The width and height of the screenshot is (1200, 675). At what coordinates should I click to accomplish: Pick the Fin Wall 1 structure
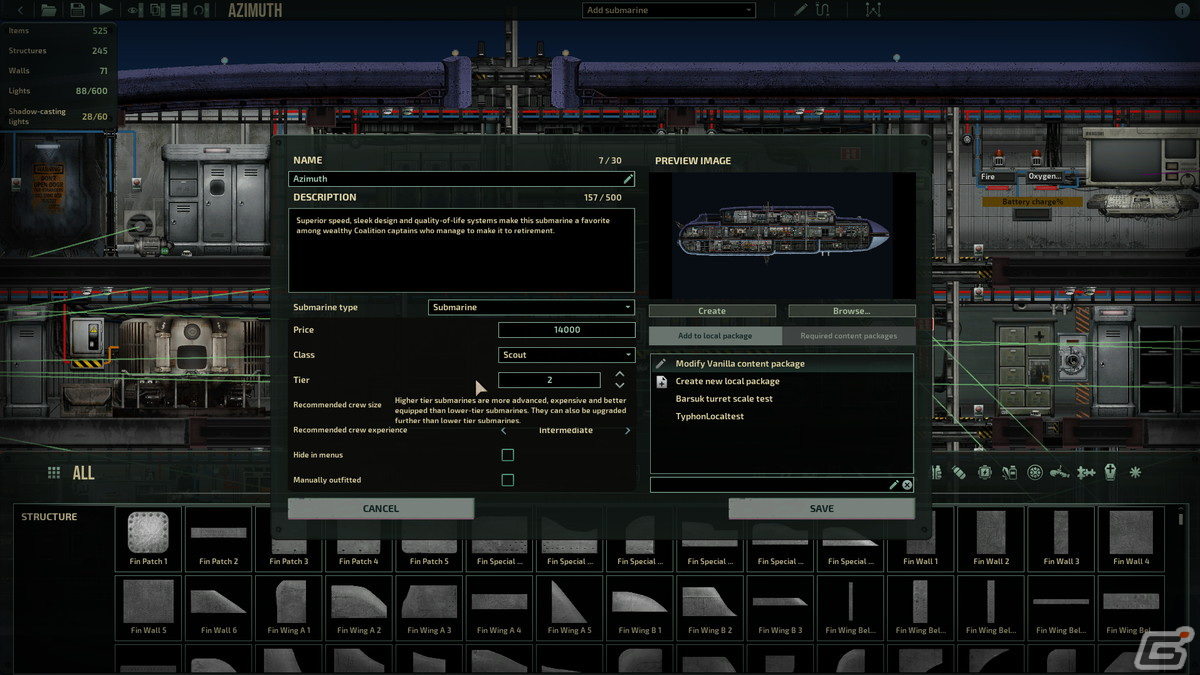920,539
